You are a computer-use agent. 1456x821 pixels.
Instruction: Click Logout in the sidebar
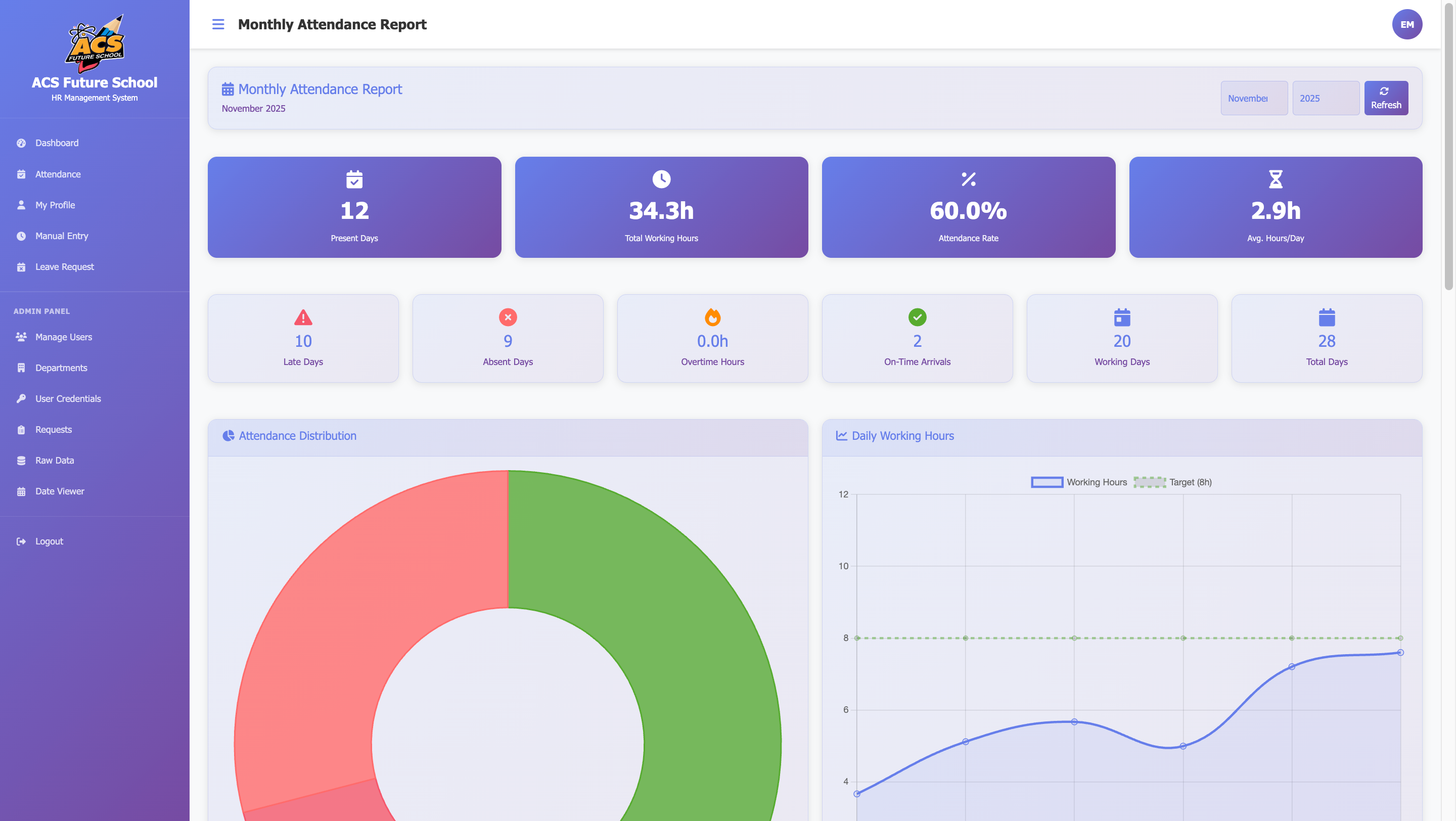[x=49, y=541]
